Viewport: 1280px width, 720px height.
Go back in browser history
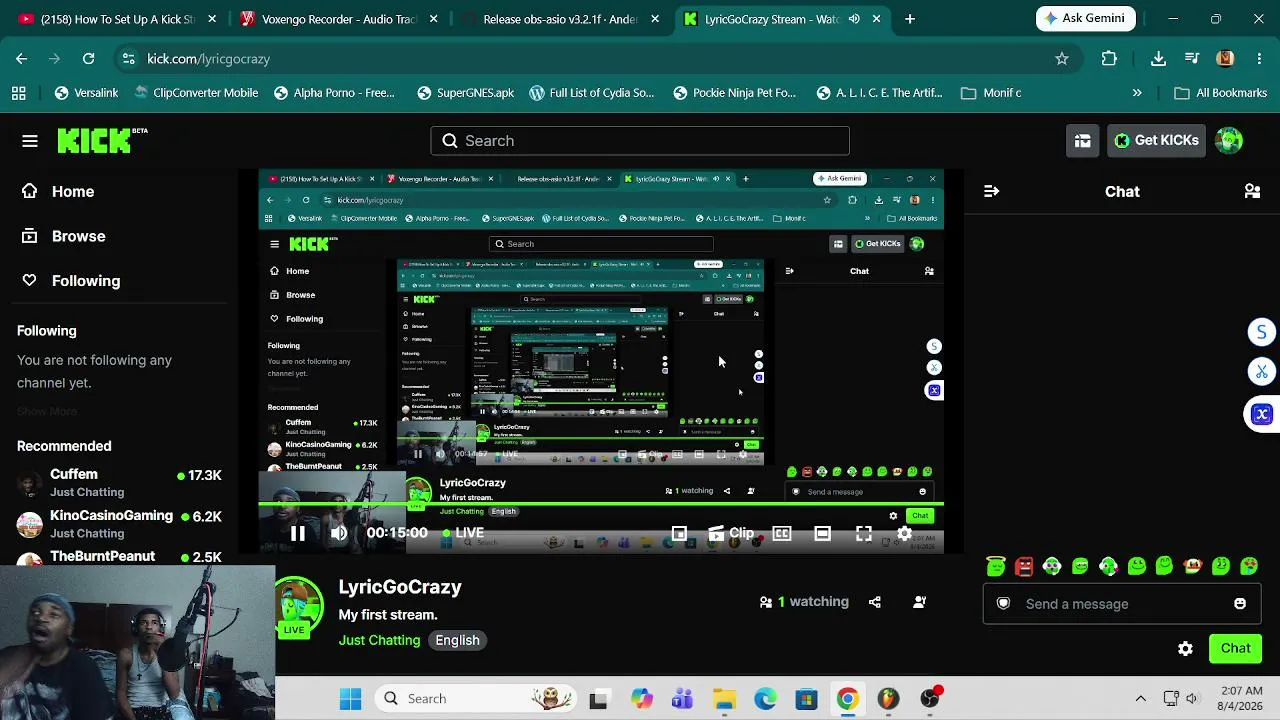(x=21, y=59)
